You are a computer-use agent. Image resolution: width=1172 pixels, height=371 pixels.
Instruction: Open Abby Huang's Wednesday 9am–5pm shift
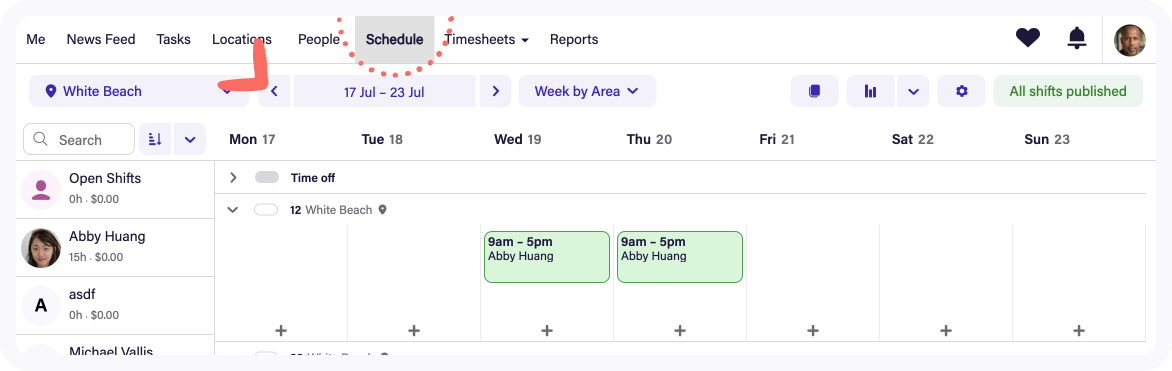click(547, 257)
